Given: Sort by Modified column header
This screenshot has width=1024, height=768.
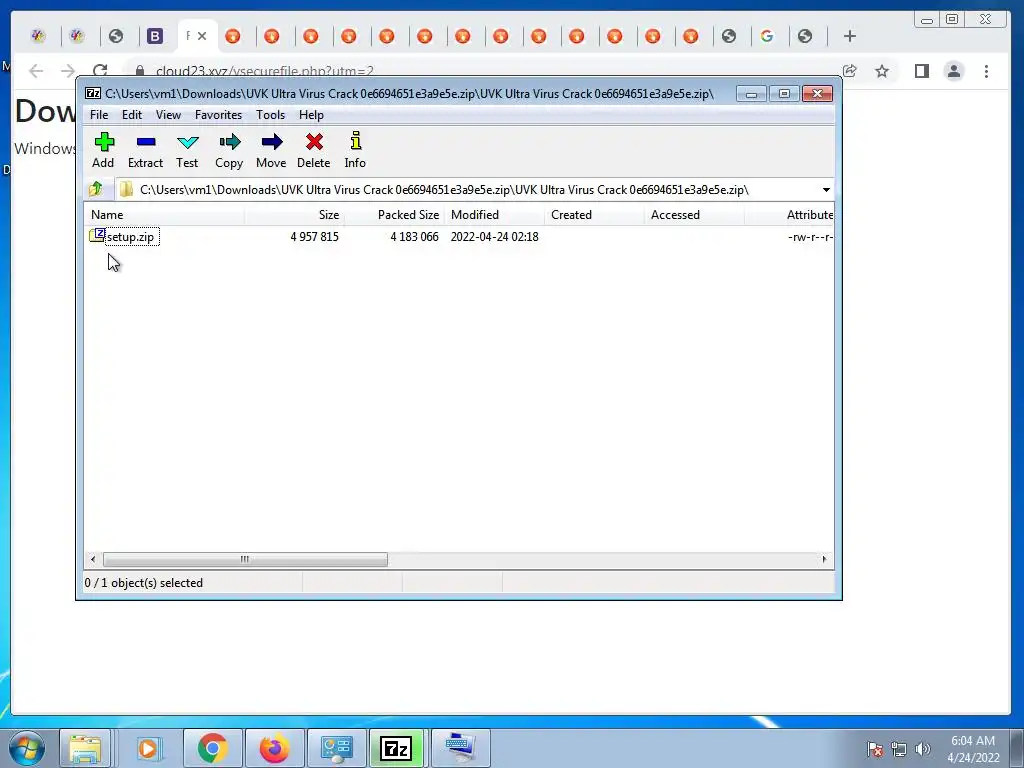Looking at the screenshot, I should point(494,215).
